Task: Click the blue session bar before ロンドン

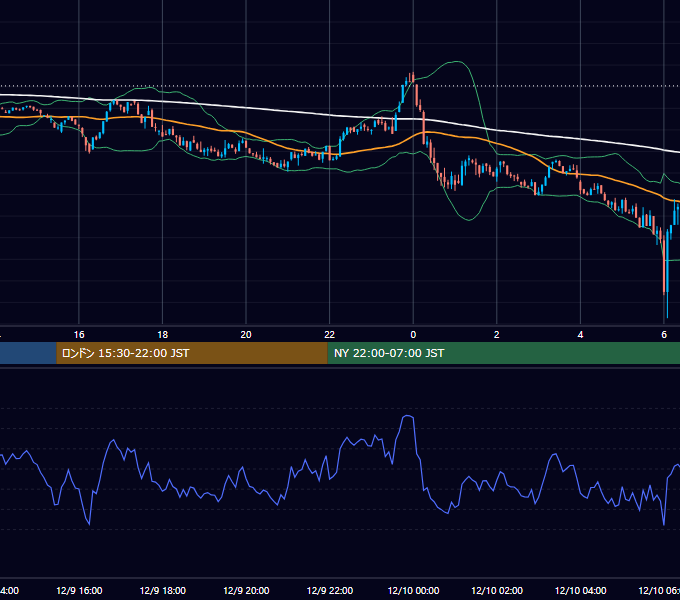Action: click(x=28, y=353)
